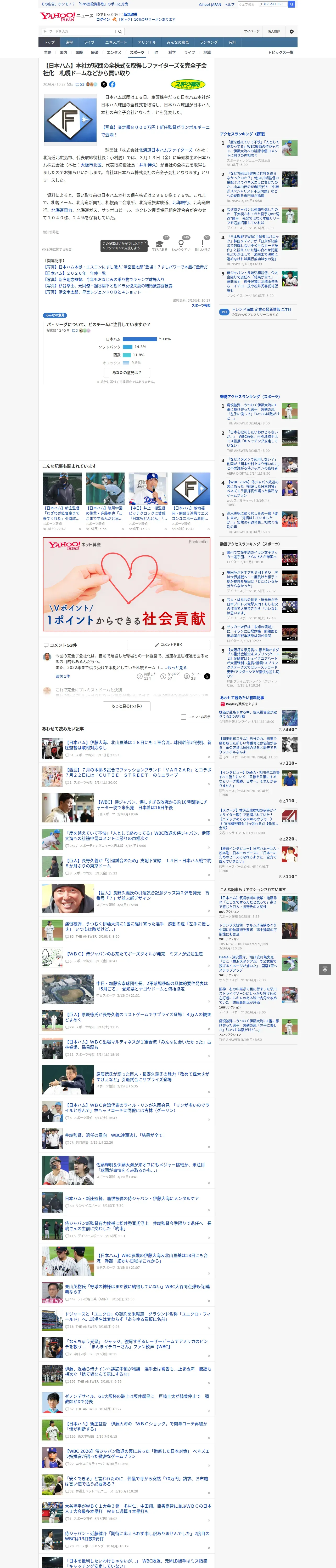
Task: Open the 写真 査定額８０００万円 link
Action: tap(155, 131)
